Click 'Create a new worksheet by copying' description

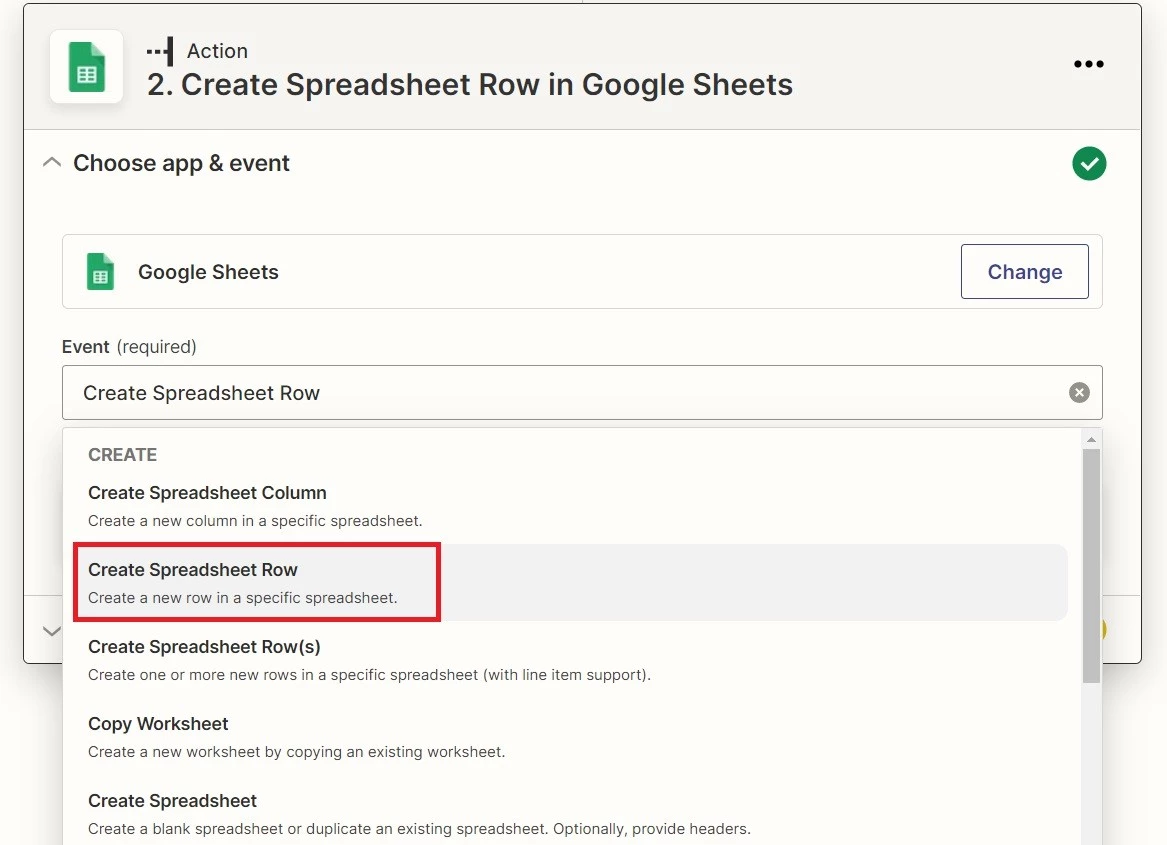[296, 752]
